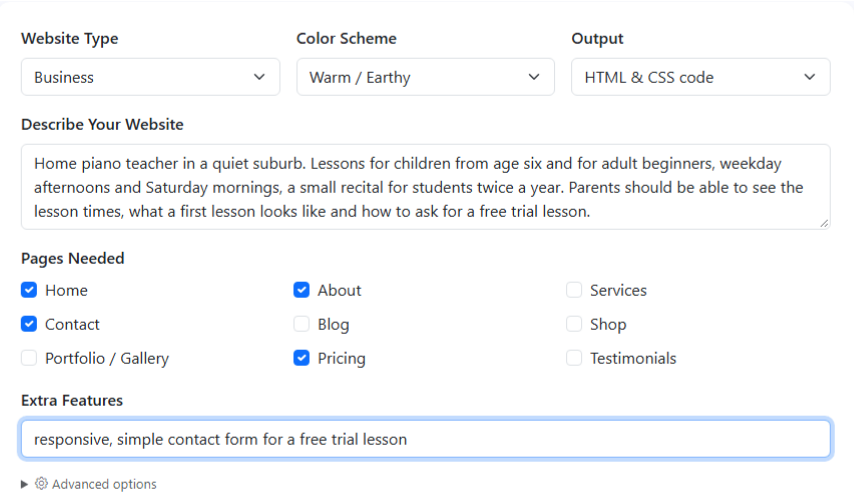854x503 pixels.
Task: Click inside the Describe Your Website textarea
Action: 425,187
